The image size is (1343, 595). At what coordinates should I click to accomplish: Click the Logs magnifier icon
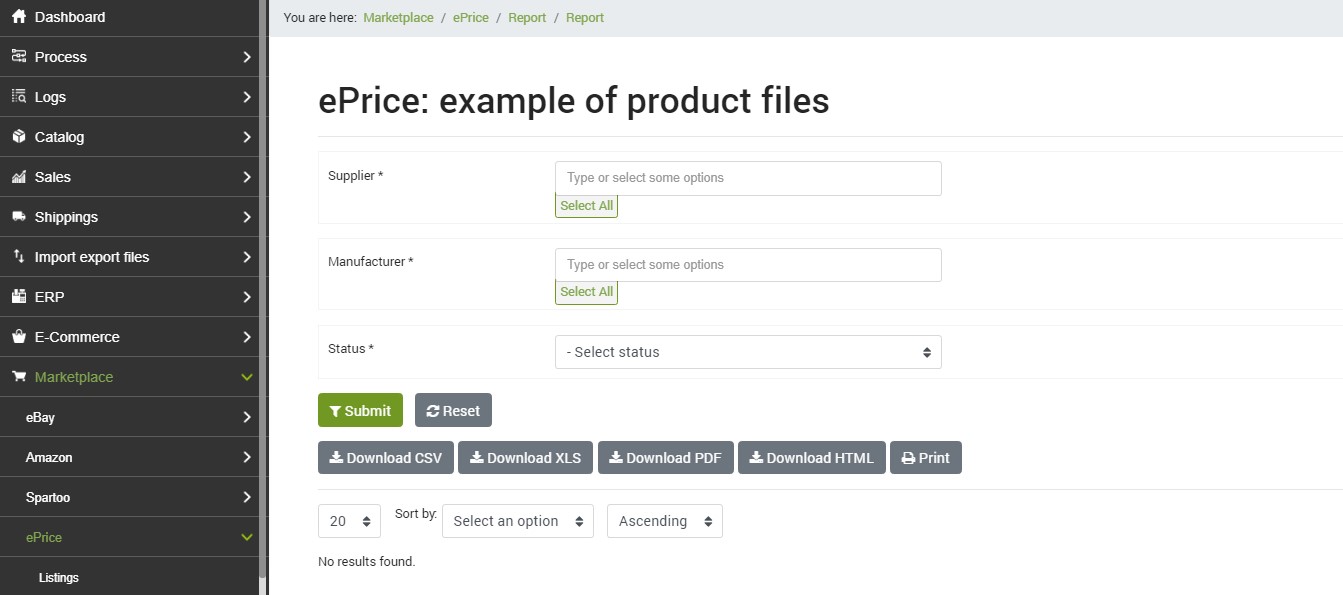point(18,97)
